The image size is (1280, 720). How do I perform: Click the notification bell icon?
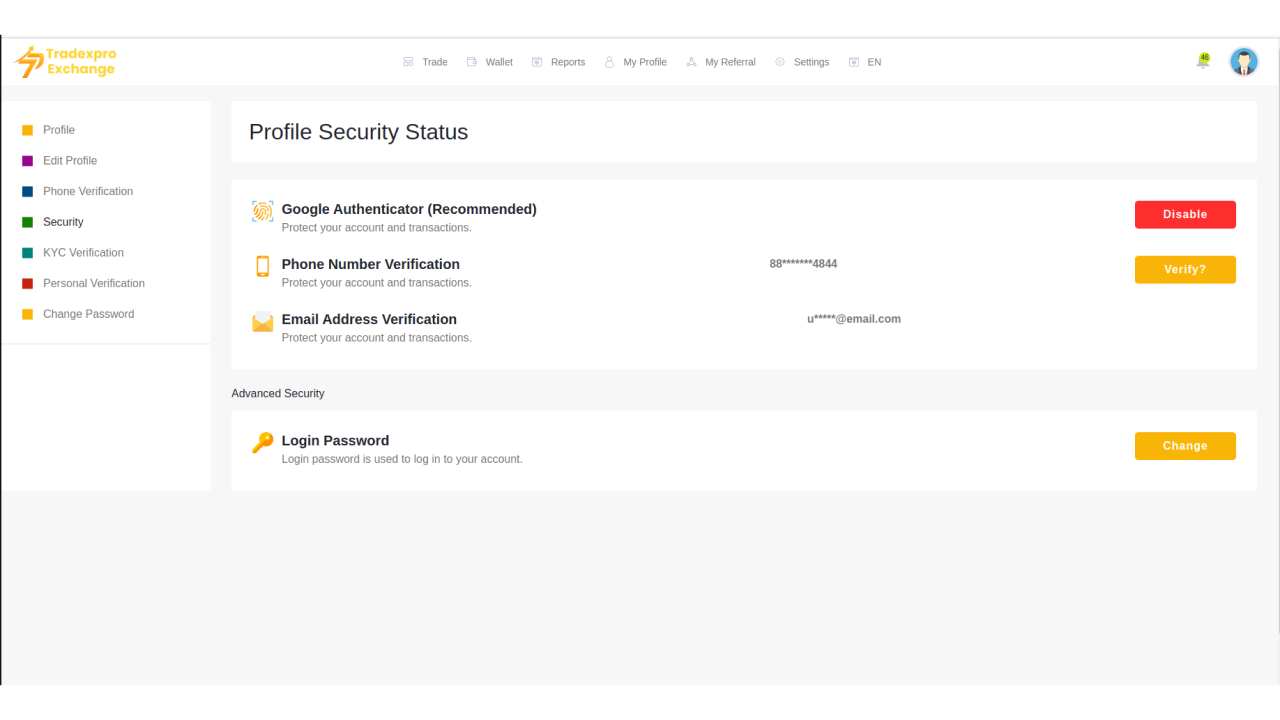(x=1202, y=62)
